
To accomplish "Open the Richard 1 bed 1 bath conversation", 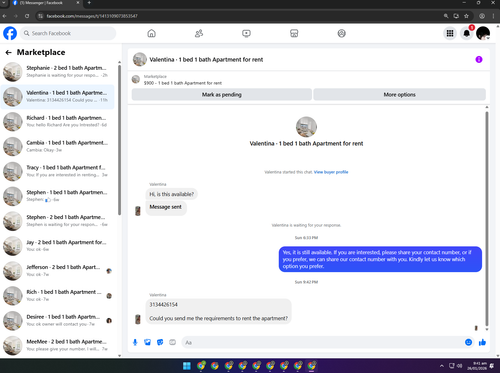I will [x=57, y=121].
